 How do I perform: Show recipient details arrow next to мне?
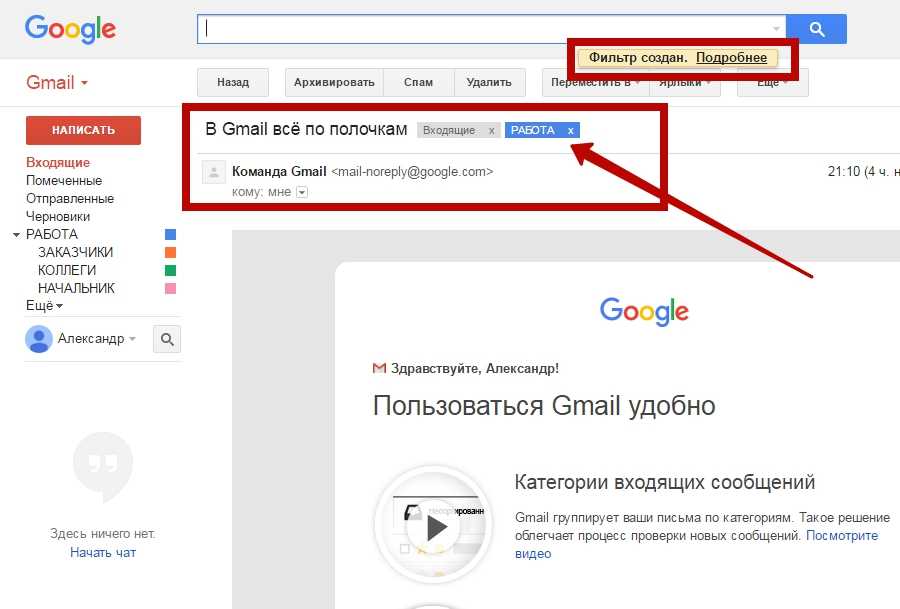pyautogui.click(x=302, y=192)
